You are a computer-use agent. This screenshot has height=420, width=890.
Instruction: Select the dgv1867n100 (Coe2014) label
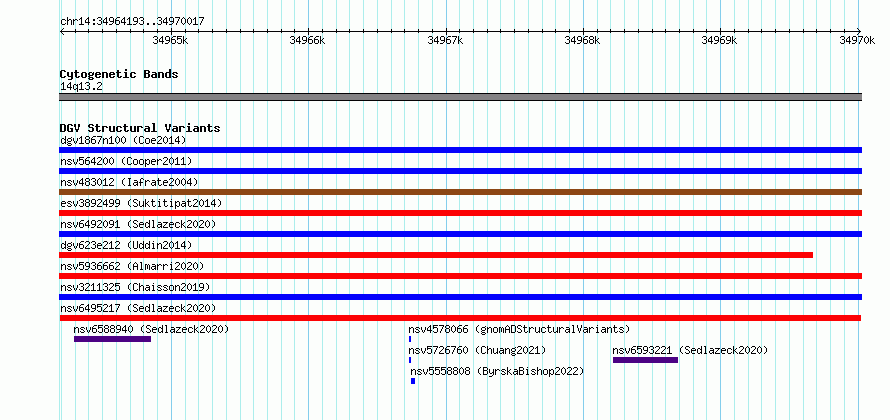click(x=123, y=140)
